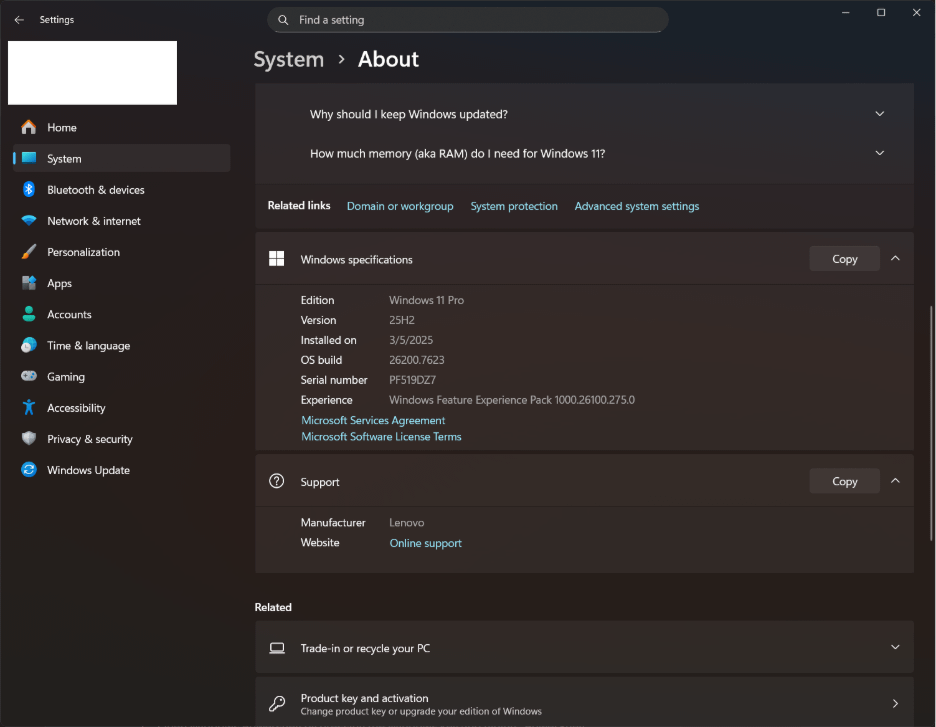Open Lenovo Online support link
The width and height of the screenshot is (936, 727).
pyautogui.click(x=426, y=543)
